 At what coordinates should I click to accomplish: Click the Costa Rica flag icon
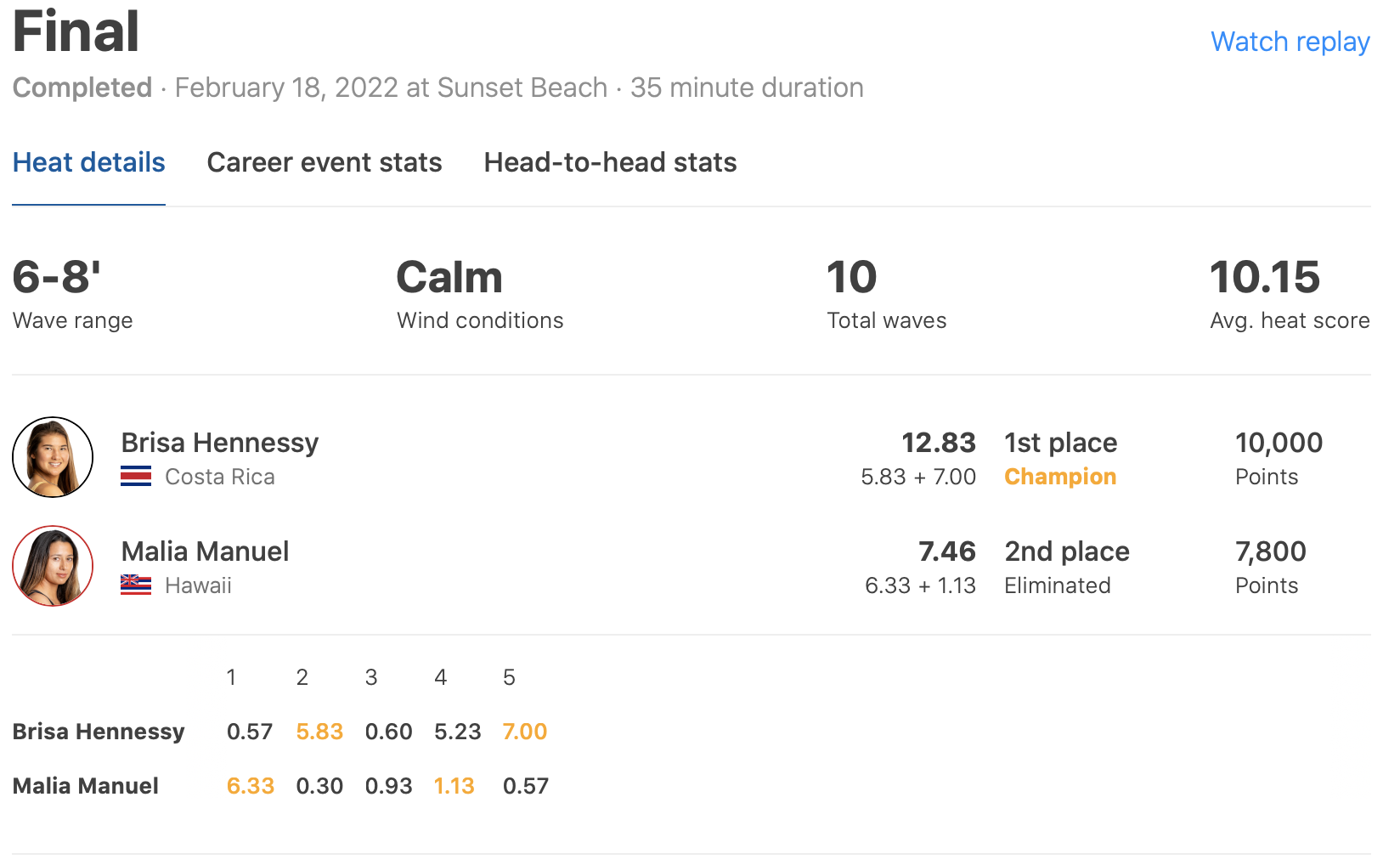coord(136,477)
